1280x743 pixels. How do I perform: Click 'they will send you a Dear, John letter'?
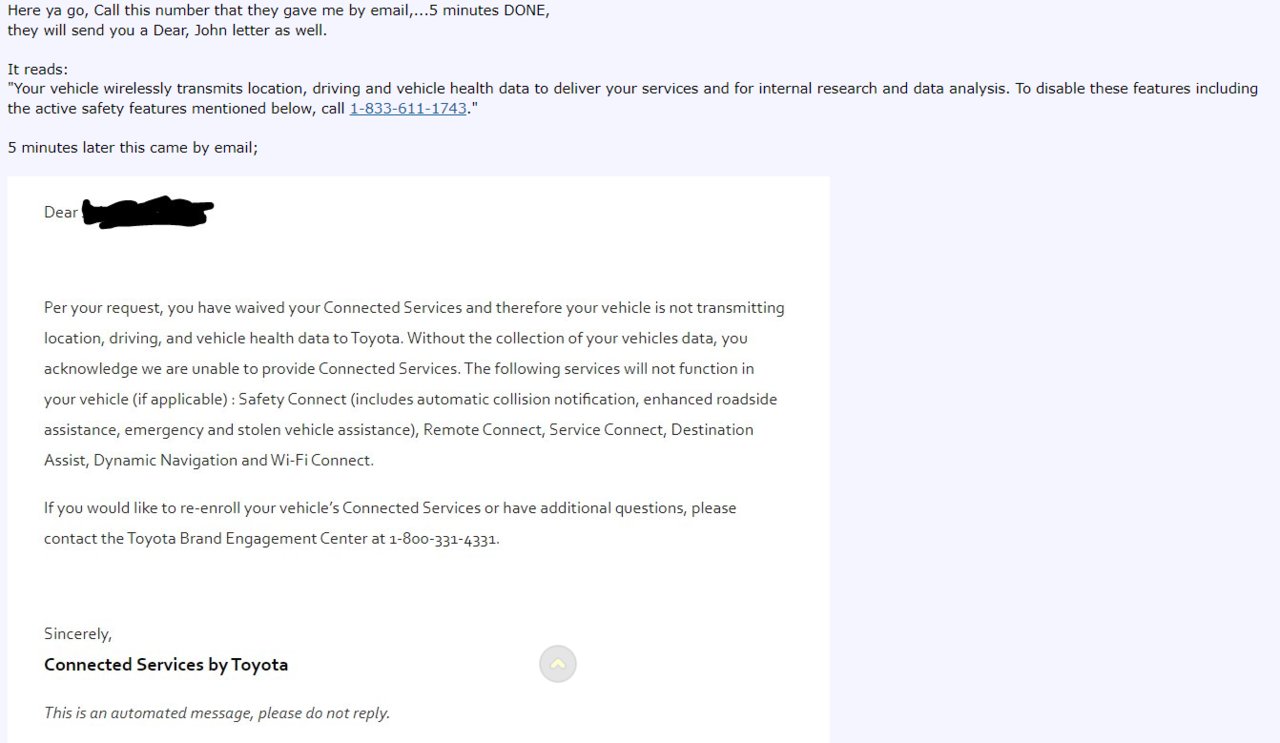(x=167, y=30)
